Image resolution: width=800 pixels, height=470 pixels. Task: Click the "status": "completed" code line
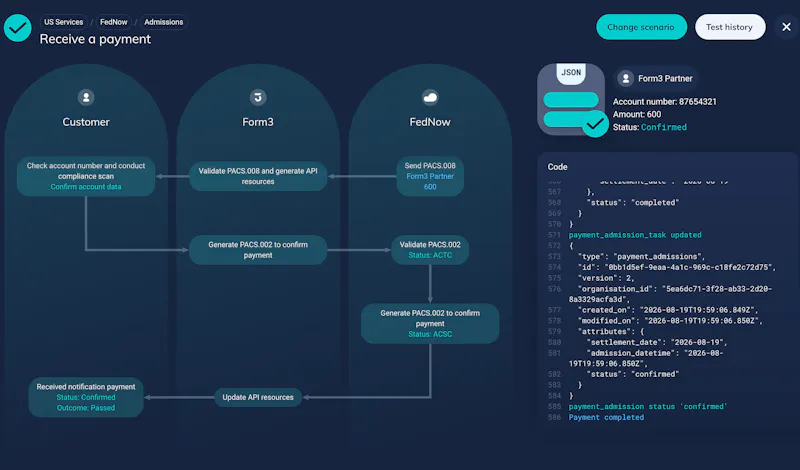[x=633, y=203]
